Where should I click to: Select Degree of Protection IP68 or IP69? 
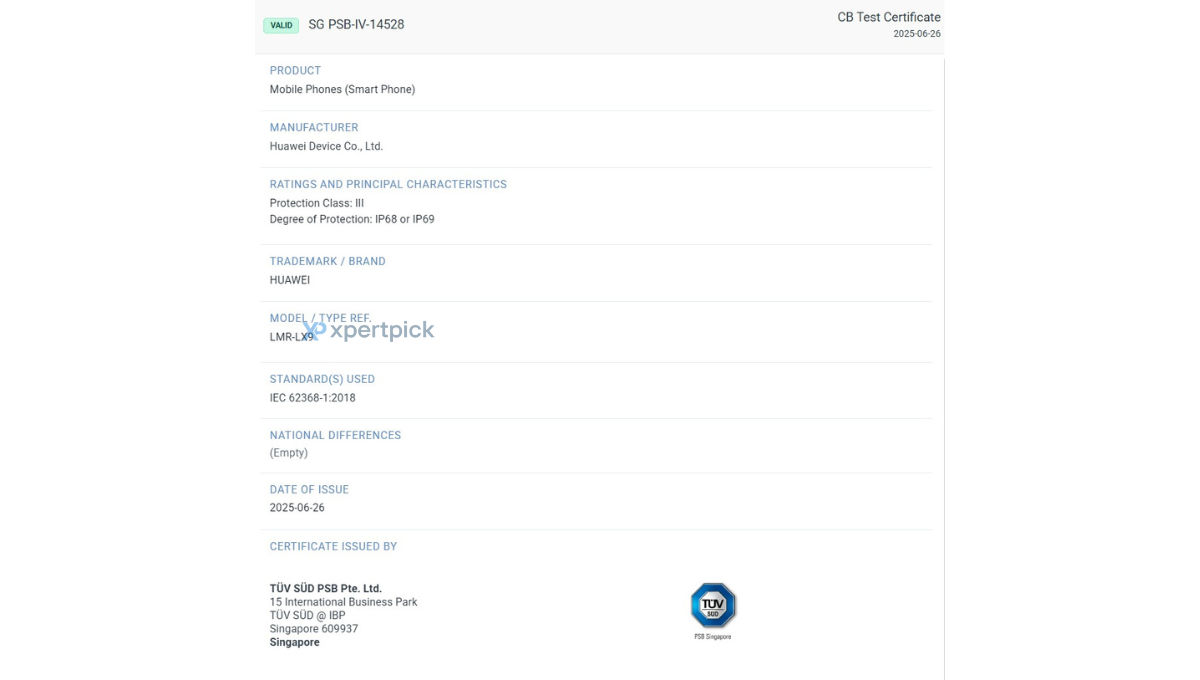pos(352,219)
